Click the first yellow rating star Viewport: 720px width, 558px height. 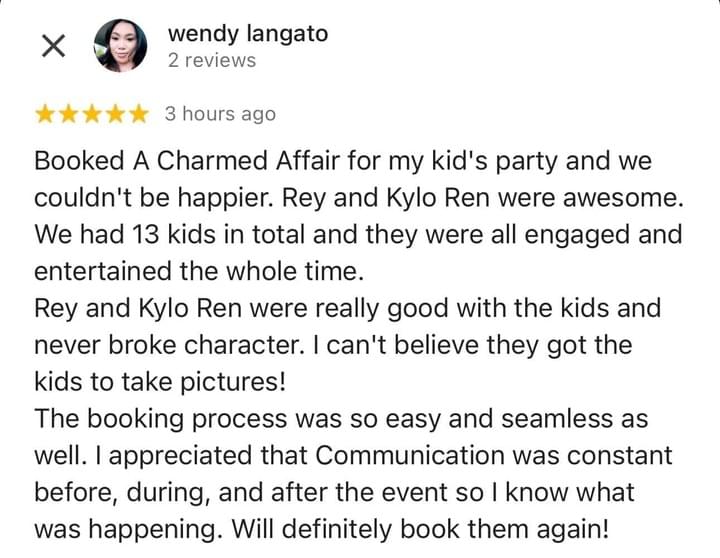point(45,114)
